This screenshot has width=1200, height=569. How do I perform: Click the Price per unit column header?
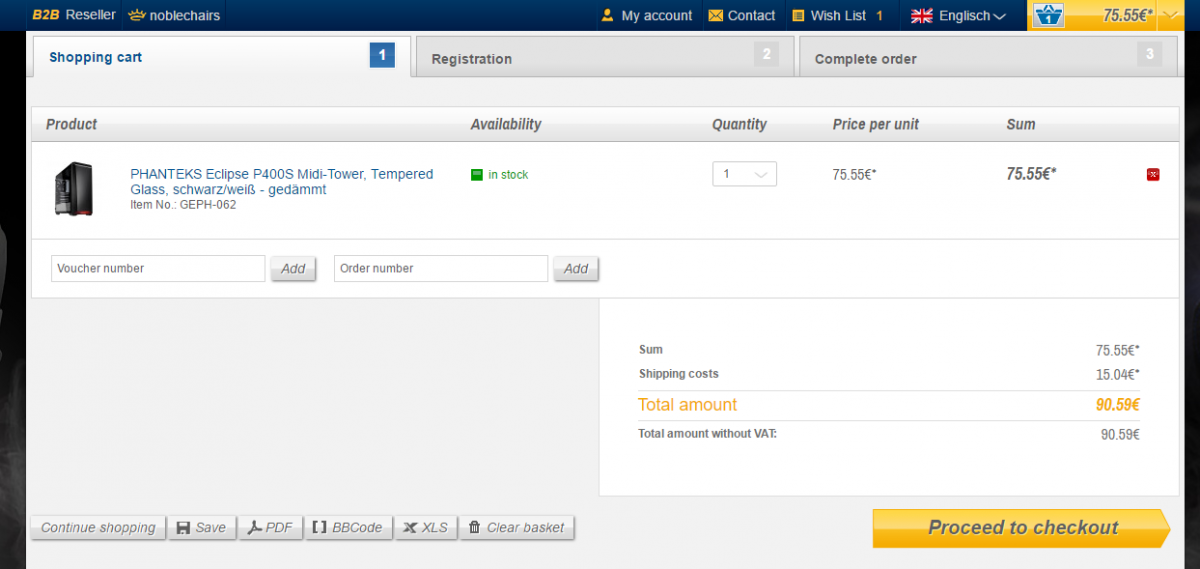click(x=875, y=124)
